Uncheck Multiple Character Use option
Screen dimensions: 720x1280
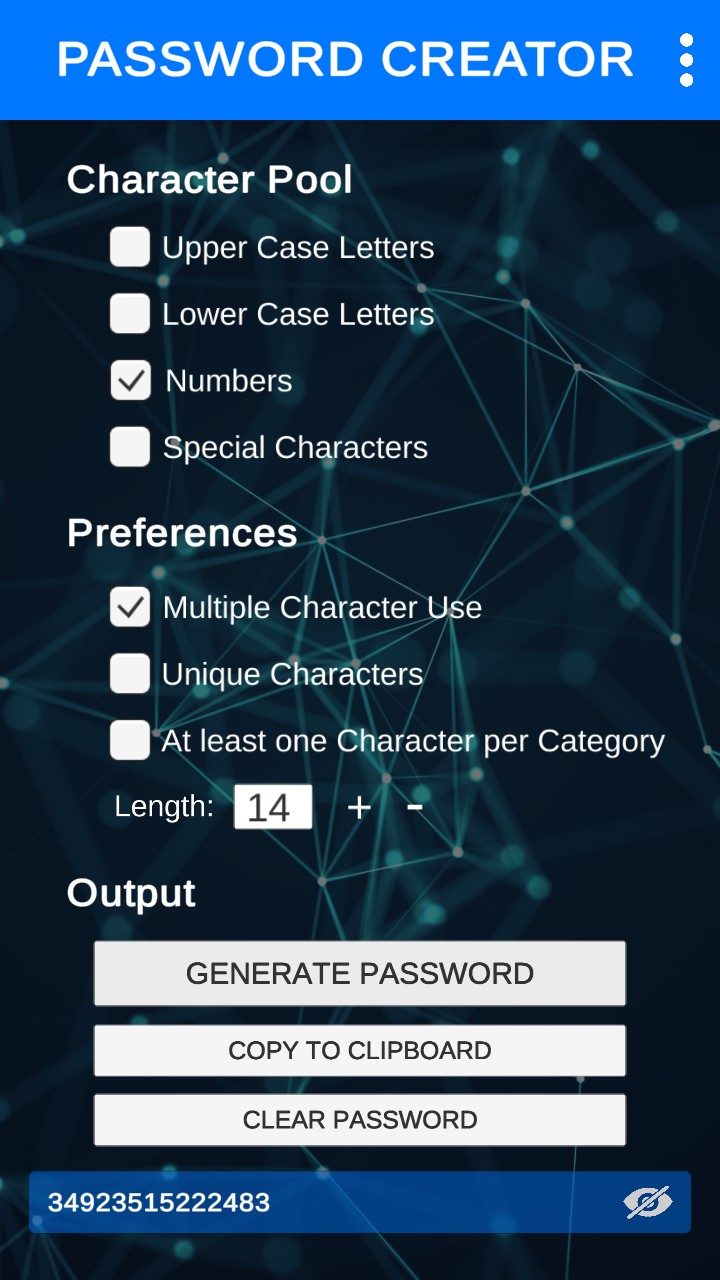[130, 608]
